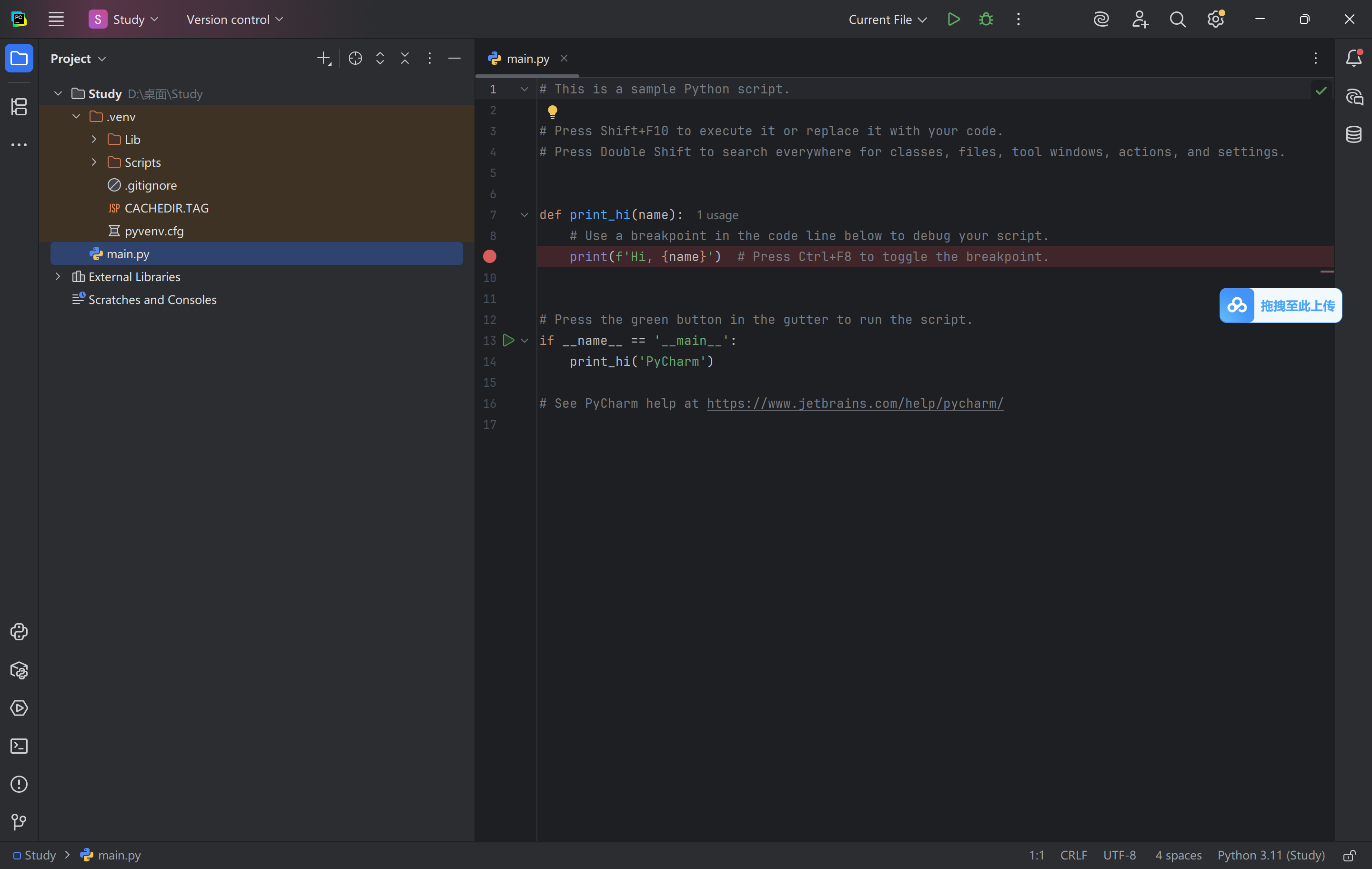Toggle read-only lock icon in status bar
Image resolution: width=1372 pixels, height=869 pixels.
1349,855
